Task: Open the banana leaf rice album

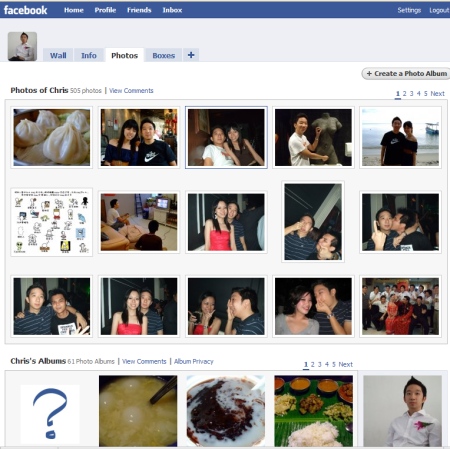Action: [x=313, y=411]
